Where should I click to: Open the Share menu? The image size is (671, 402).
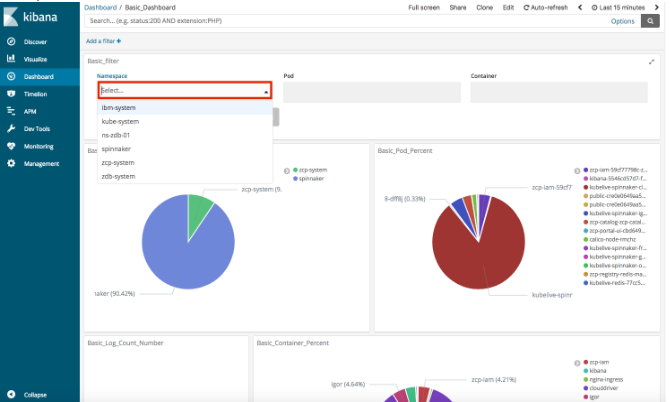click(x=457, y=7)
